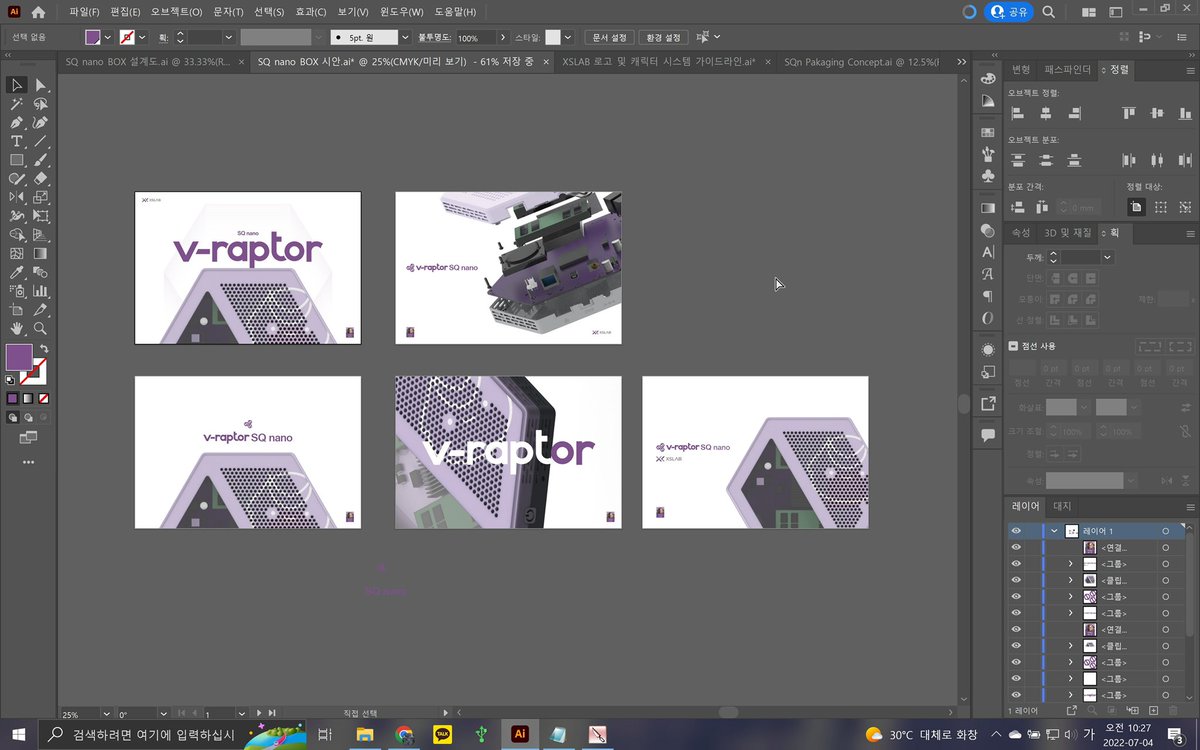Open the Symbols panel from dock
Image resolution: width=1200 pixels, height=750 pixels.
tap(988, 176)
